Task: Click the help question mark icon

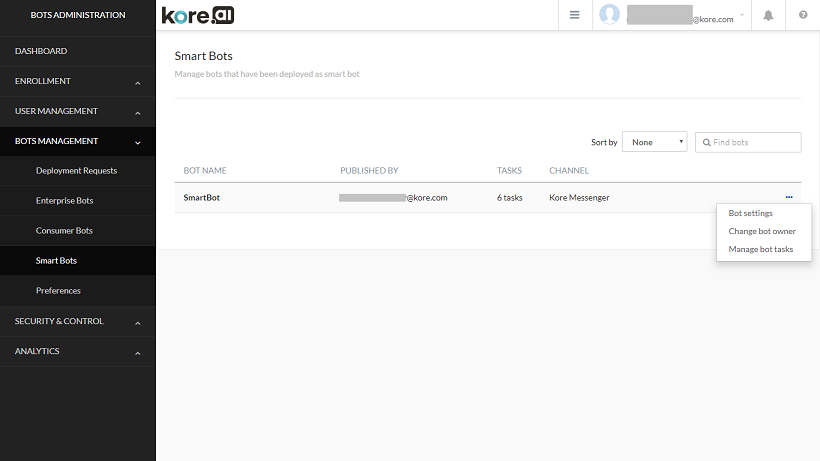Action: pos(803,15)
